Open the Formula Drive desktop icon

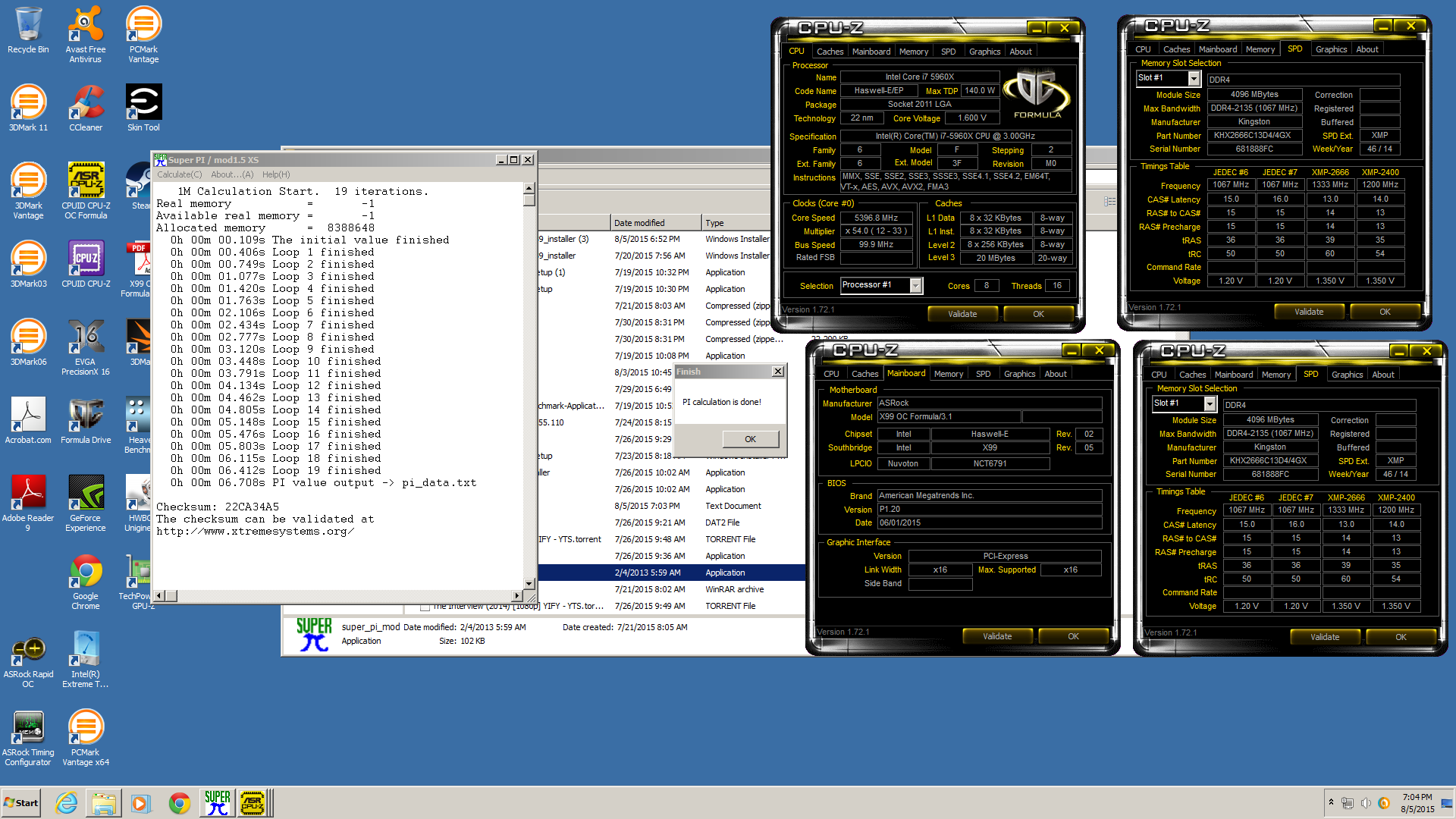(x=86, y=421)
